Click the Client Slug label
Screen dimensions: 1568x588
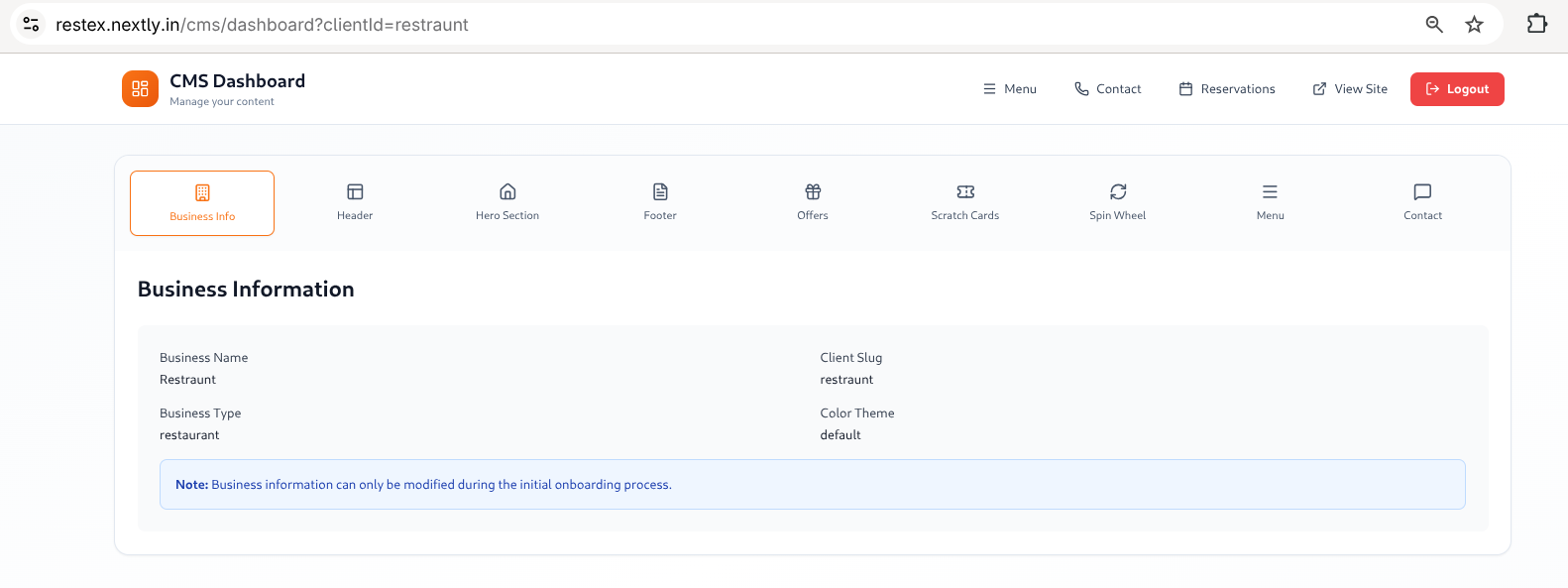pyautogui.click(x=851, y=358)
